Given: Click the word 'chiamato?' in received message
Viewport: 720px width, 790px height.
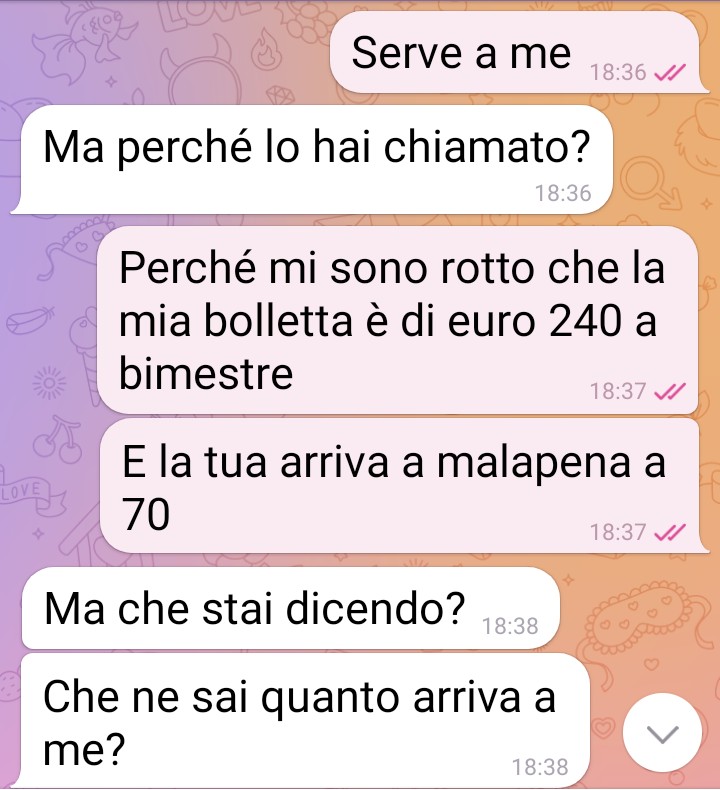Looking at the screenshot, I should click(486, 147).
